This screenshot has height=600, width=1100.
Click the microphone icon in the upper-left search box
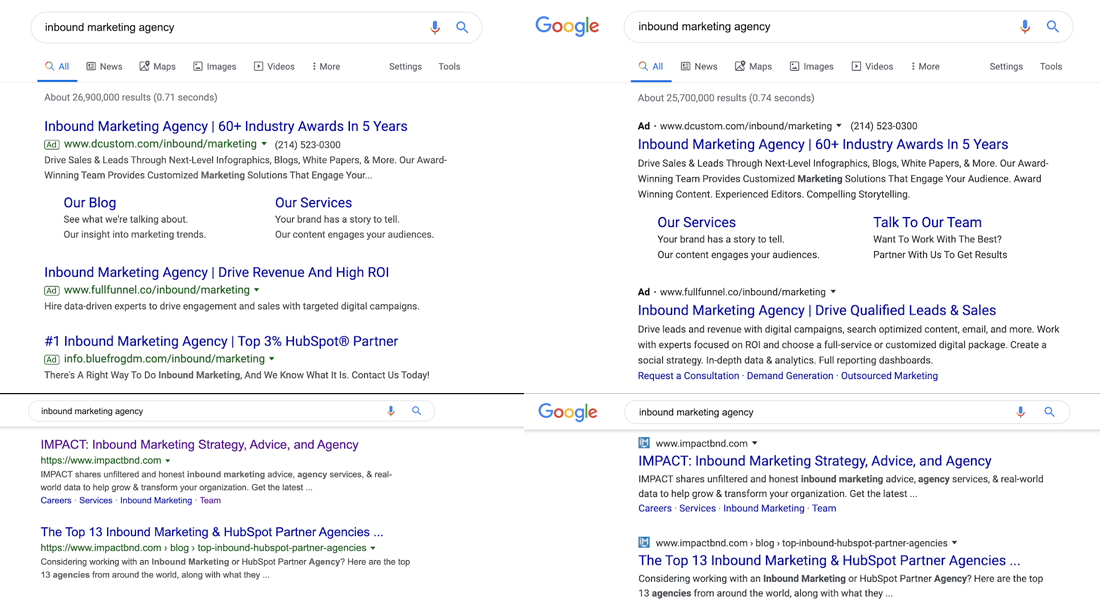click(x=435, y=27)
